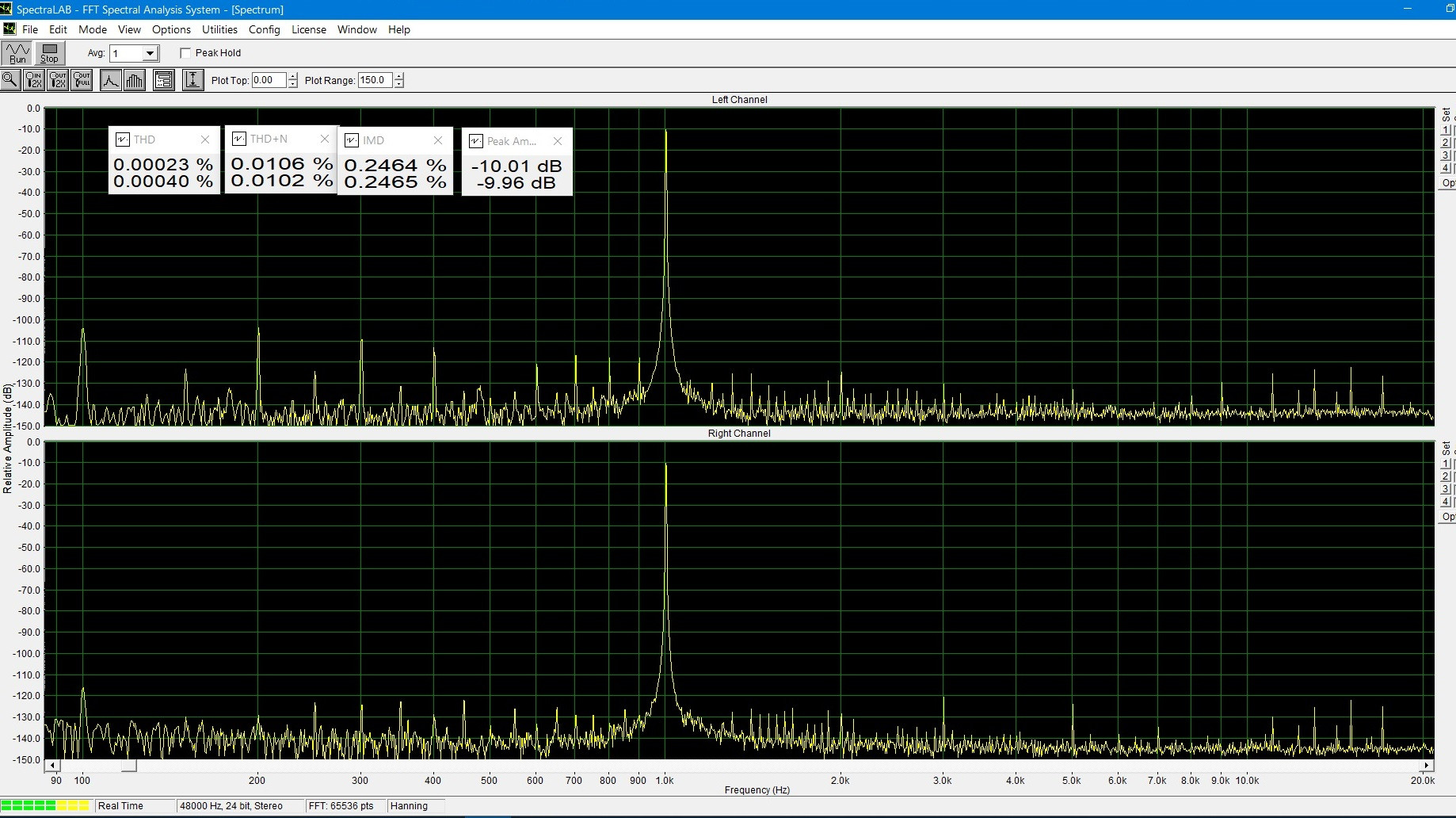The image size is (1456, 818).
Task: Enable the Peak Hold checkbox
Action: pyautogui.click(x=185, y=53)
